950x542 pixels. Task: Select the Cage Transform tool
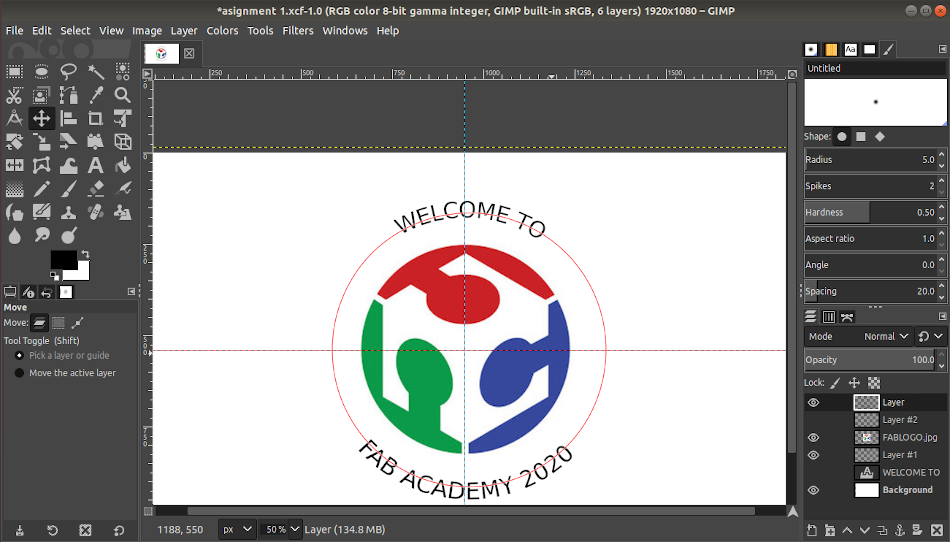pos(41,165)
